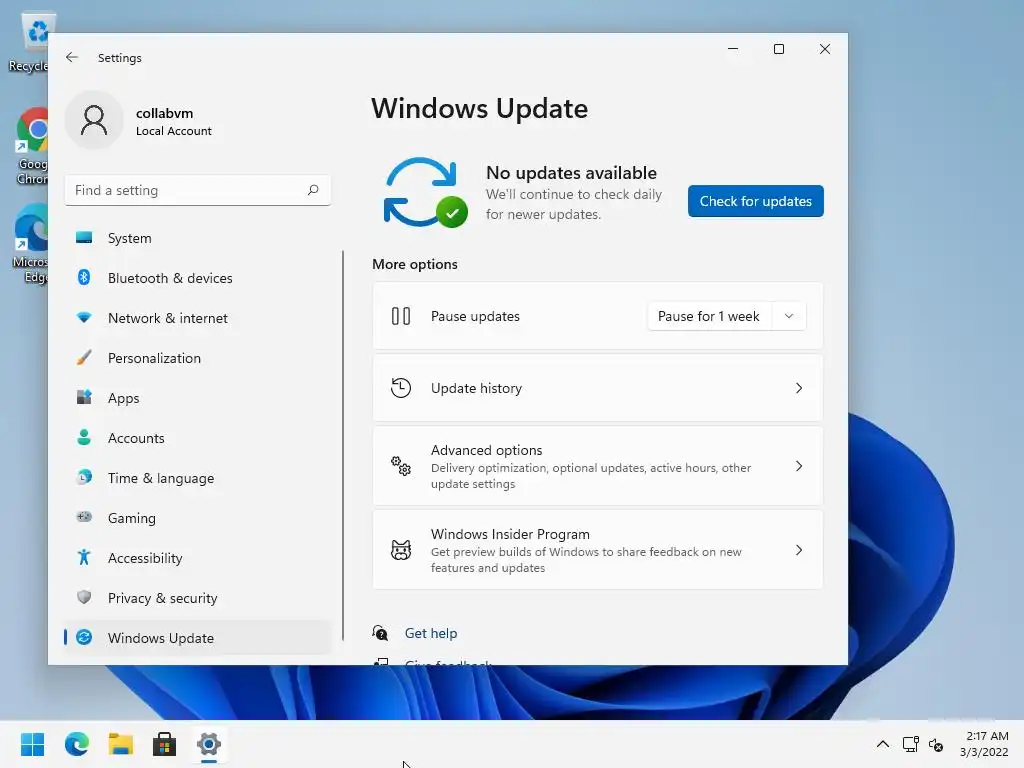This screenshot has width=1024, height=768.
Task: Click the Network wifi icon in sidebar
Action: click(x=84, y=318)
